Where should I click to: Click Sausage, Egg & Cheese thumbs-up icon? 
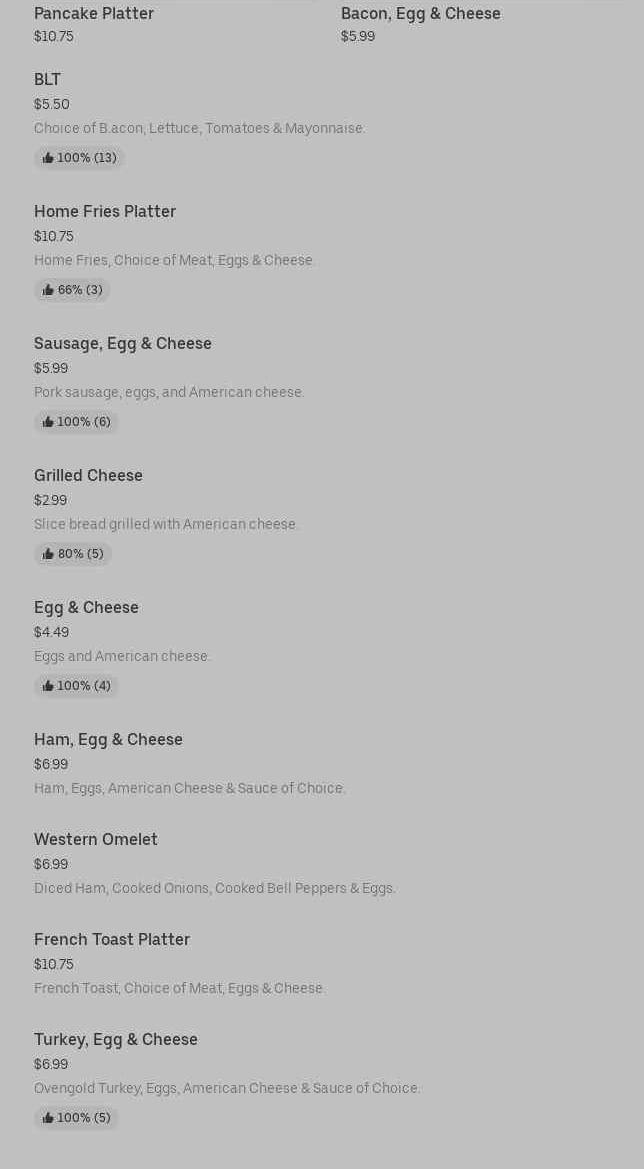click(x=48, y=422)
